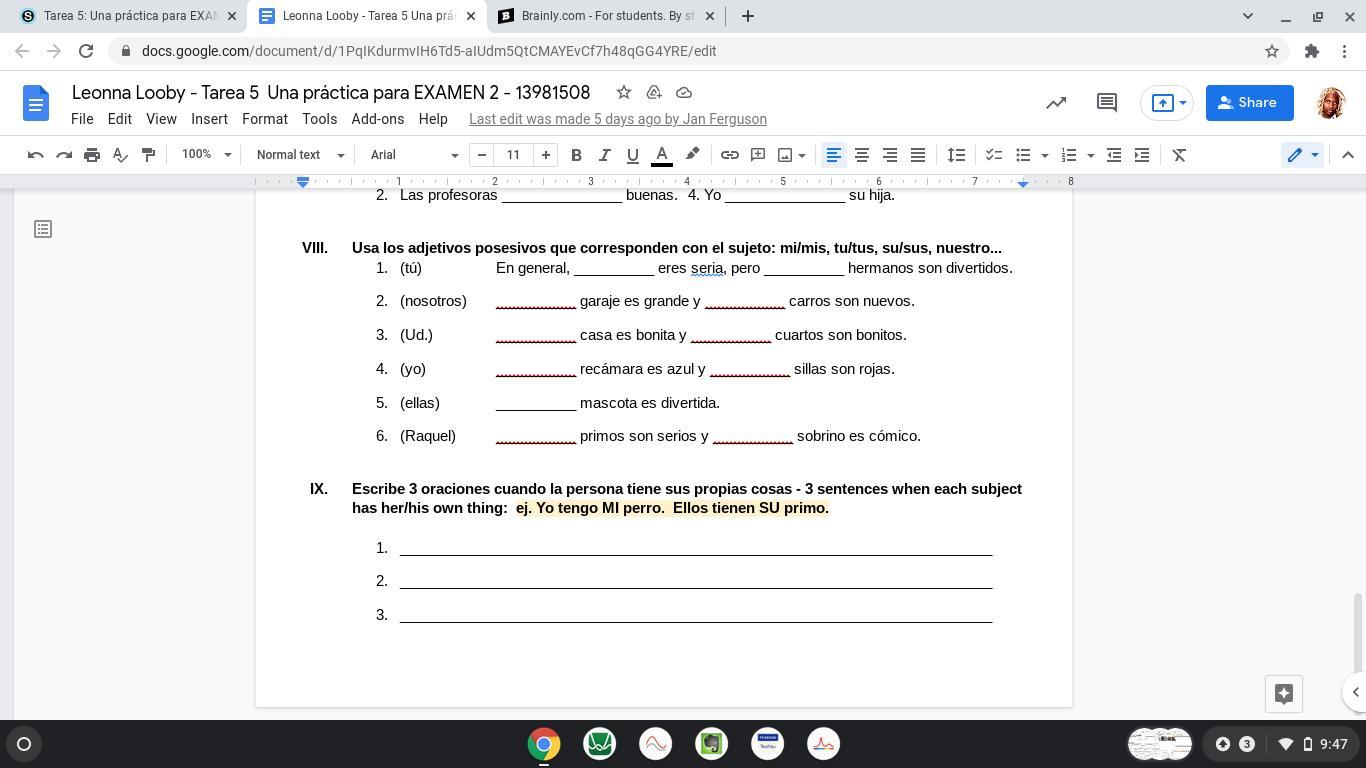Toggle Underline formatting
Viewport: 1366px width, 768px height.
(632, 155)
